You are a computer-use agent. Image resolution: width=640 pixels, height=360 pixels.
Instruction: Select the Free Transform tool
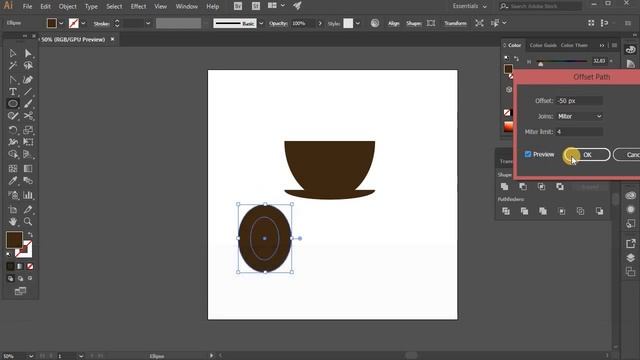click(28, 142)
